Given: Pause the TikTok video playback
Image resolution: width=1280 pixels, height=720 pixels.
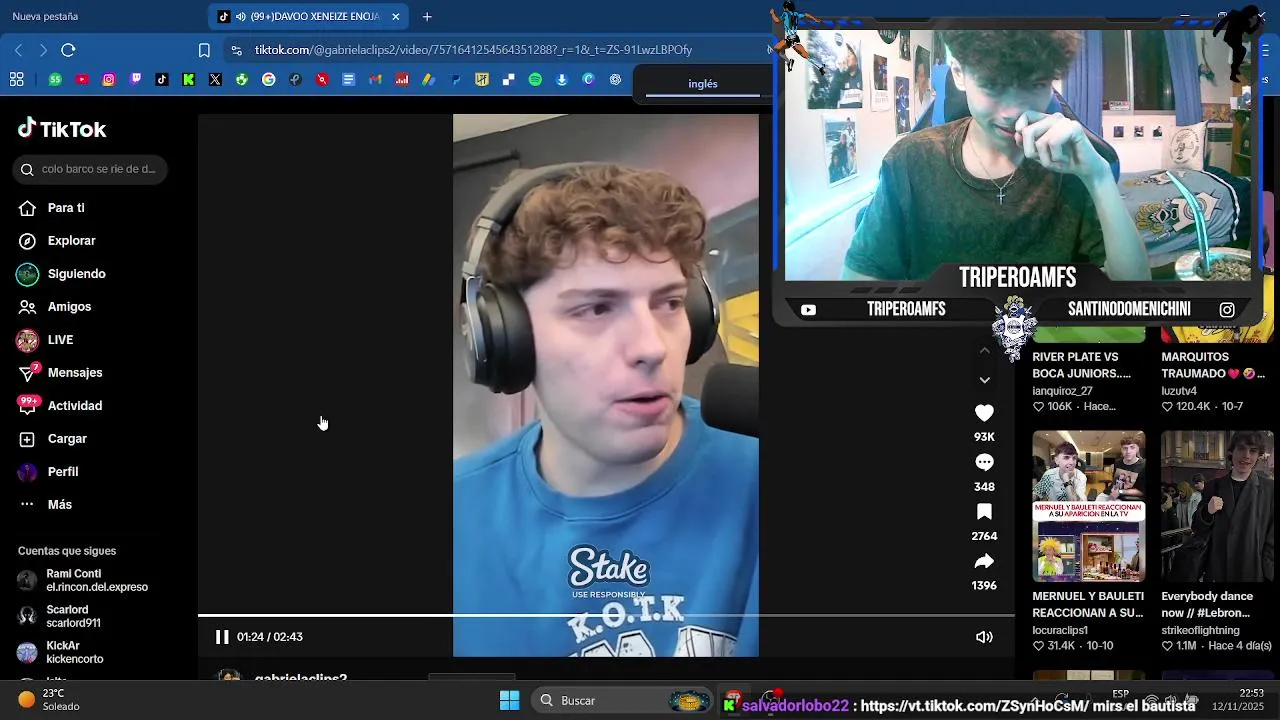Looking at the screenshot, I should click(x=222, y=637).
